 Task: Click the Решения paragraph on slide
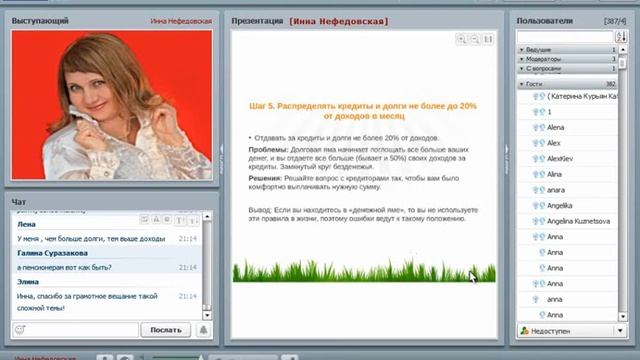click(x=353, y=182)
